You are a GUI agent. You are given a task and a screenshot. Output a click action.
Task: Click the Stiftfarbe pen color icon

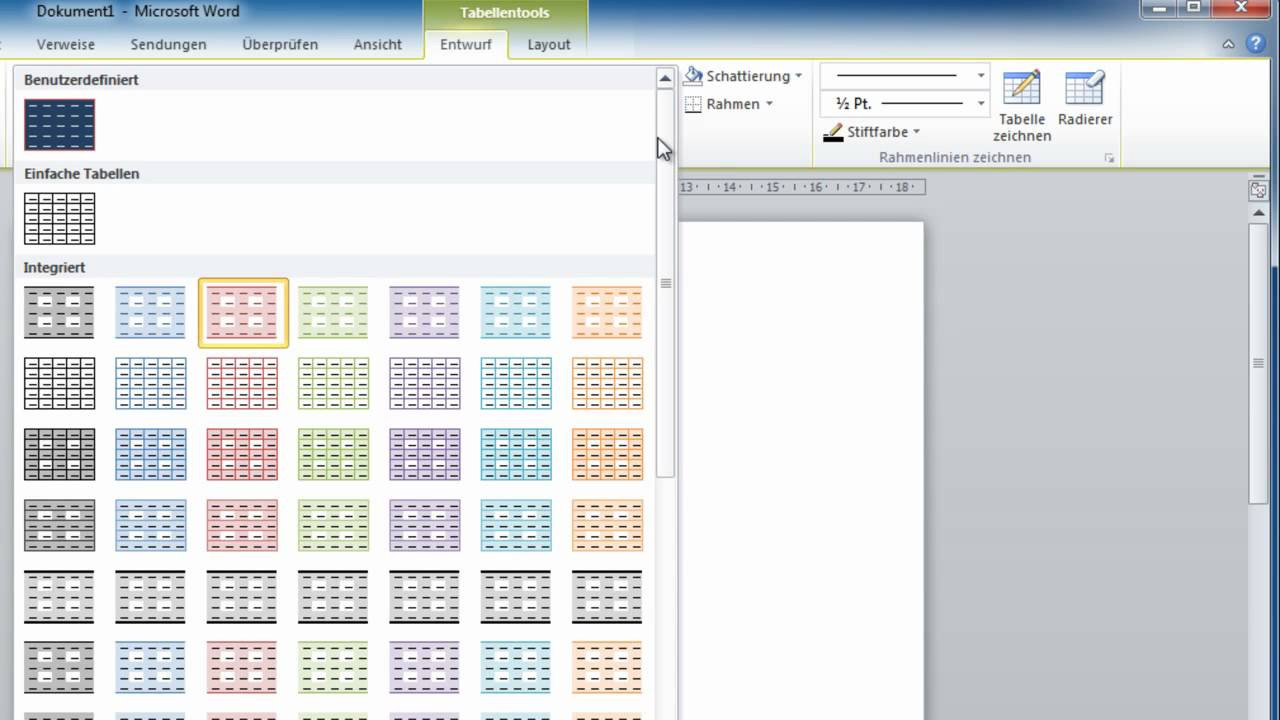point(833,132)
